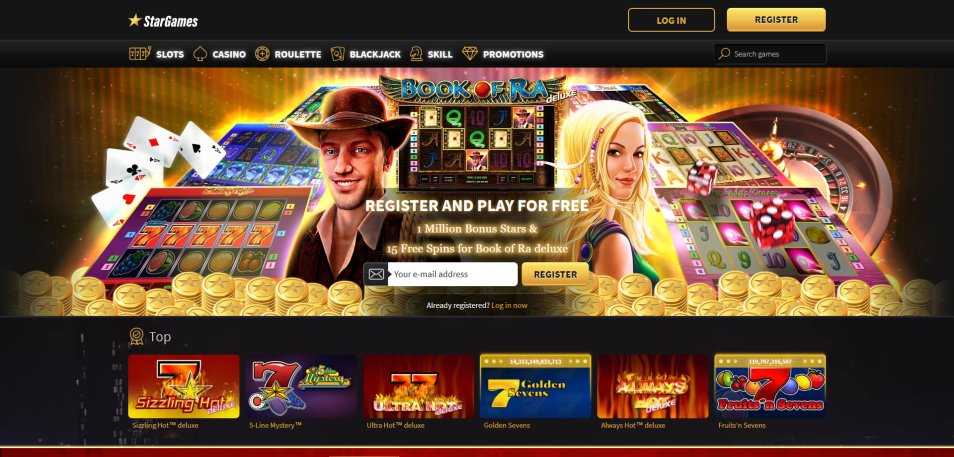
Task: Click the StarGames star logo
Action: pyautogui.click(x=134, y=20)
